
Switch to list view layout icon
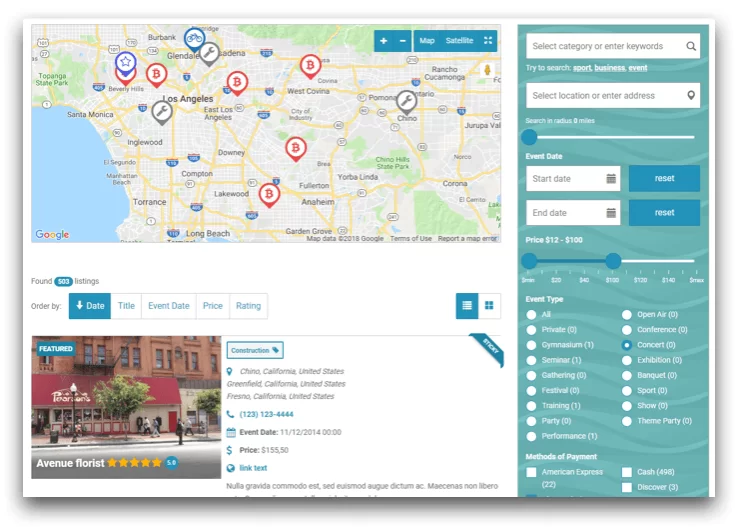point(466,306)
